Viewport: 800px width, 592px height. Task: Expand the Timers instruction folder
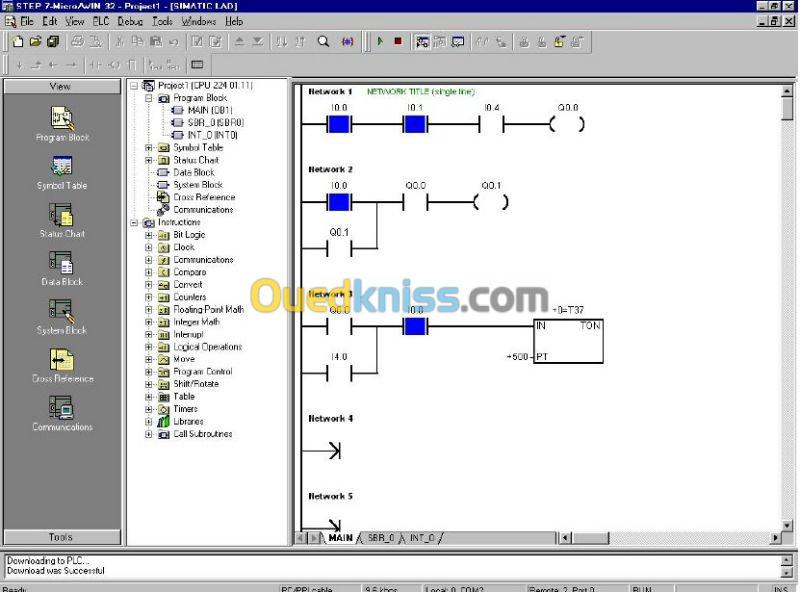[148, 409]
